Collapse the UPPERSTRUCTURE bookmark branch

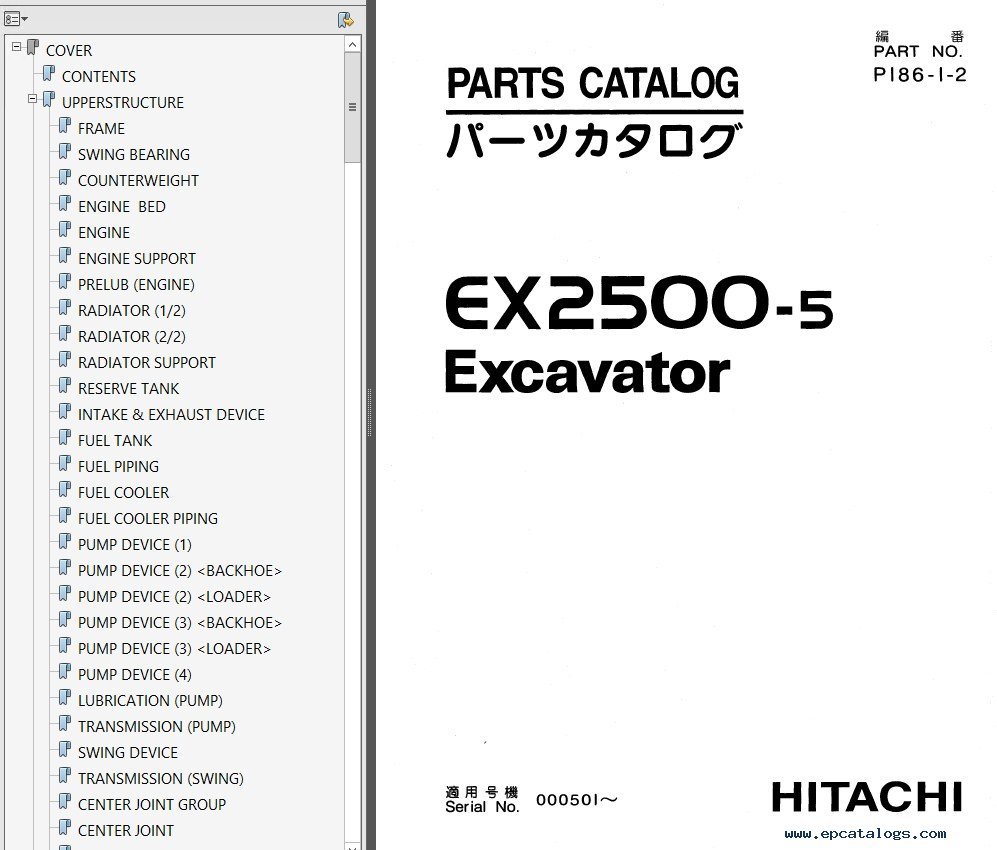32,99
